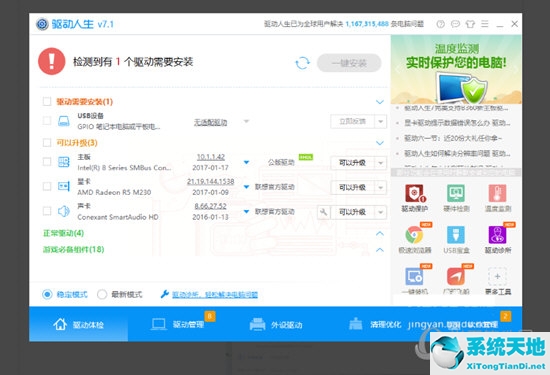This screenshot has height=375, width=550.
Task: Click the 立即反馈 button for USB设备
Action: point(353,122)
